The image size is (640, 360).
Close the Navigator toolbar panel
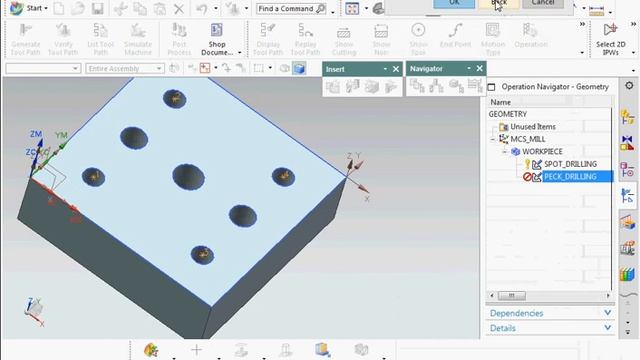coord(479,69)
